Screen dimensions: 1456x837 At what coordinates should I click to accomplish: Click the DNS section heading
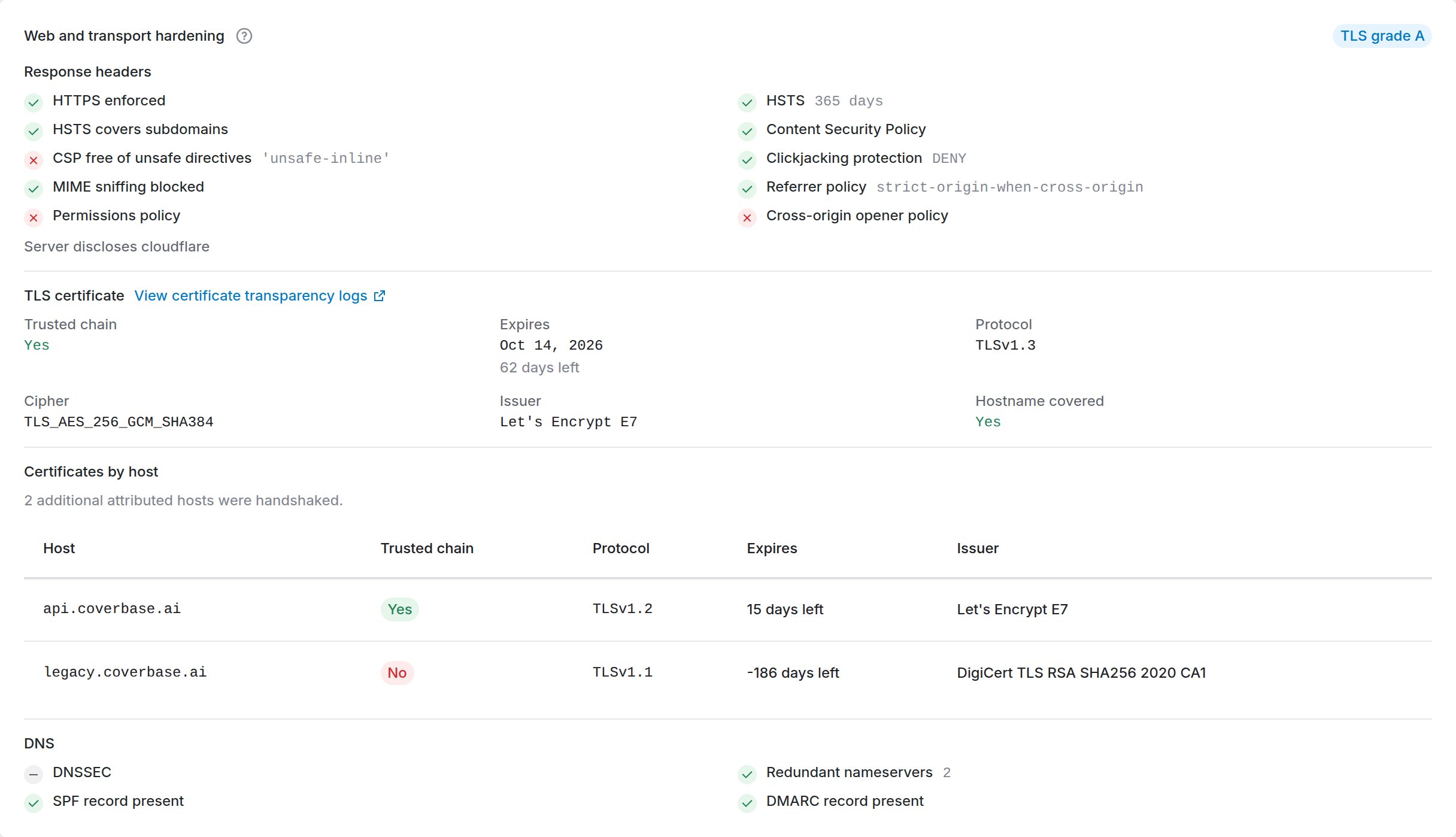click(39, 744)
